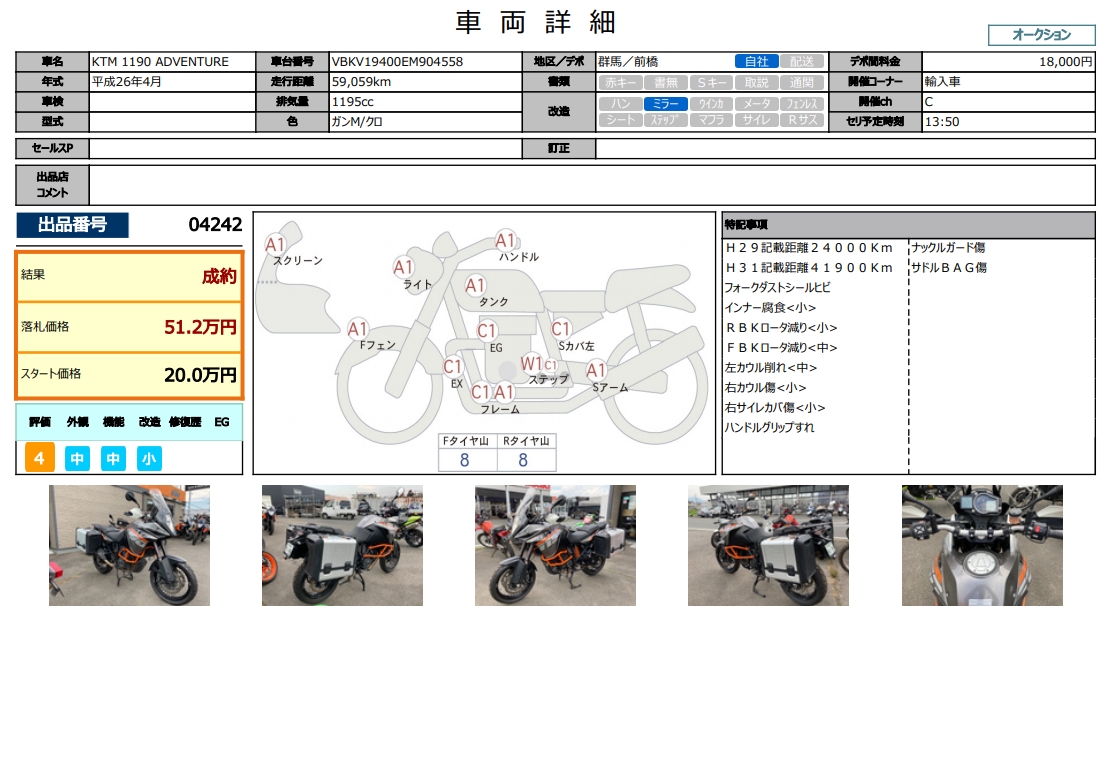The width and height of the screenshot is (1112, 778).
Task: Click the mileage value 59,059km
Action: (x=362, y=82)
